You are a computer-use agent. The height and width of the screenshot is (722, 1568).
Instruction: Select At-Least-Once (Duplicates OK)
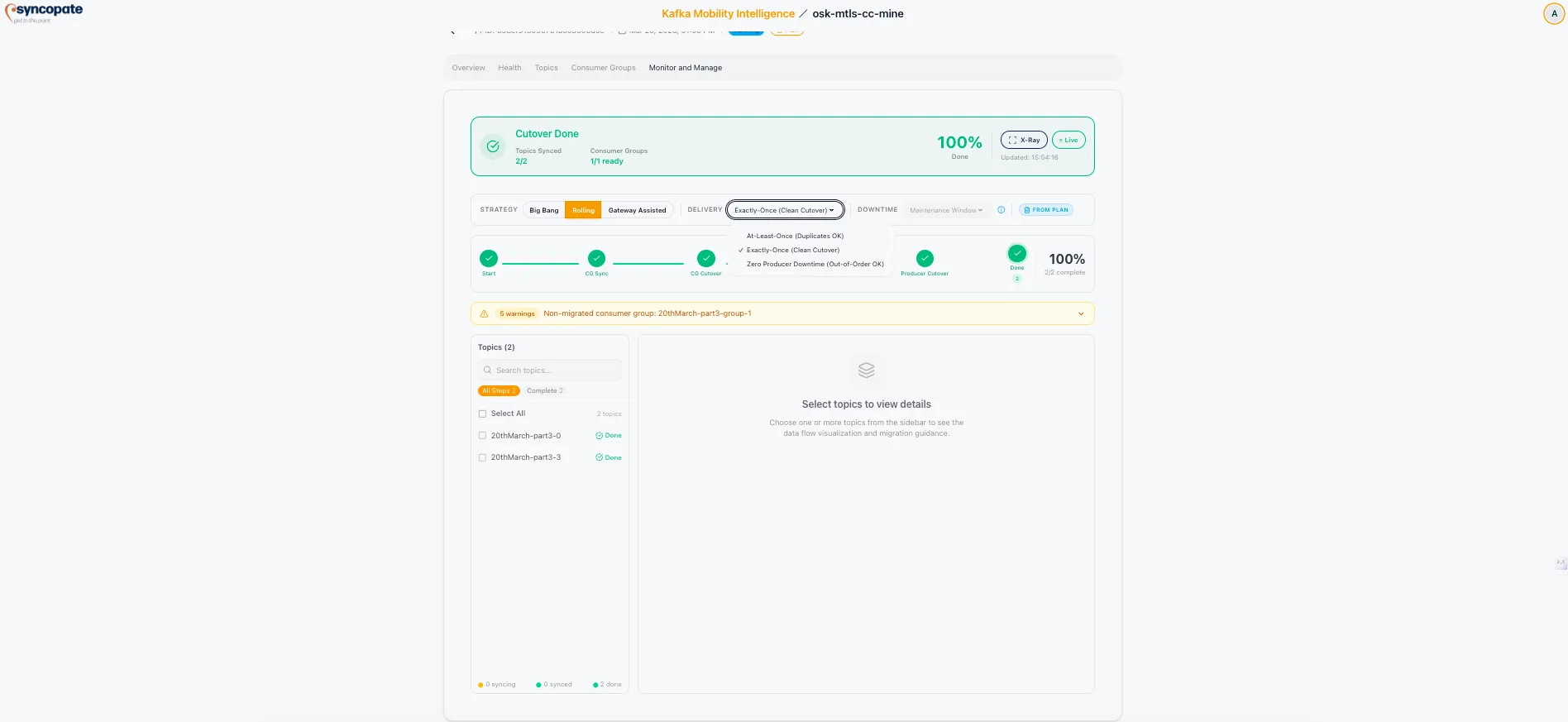point(795,236)
